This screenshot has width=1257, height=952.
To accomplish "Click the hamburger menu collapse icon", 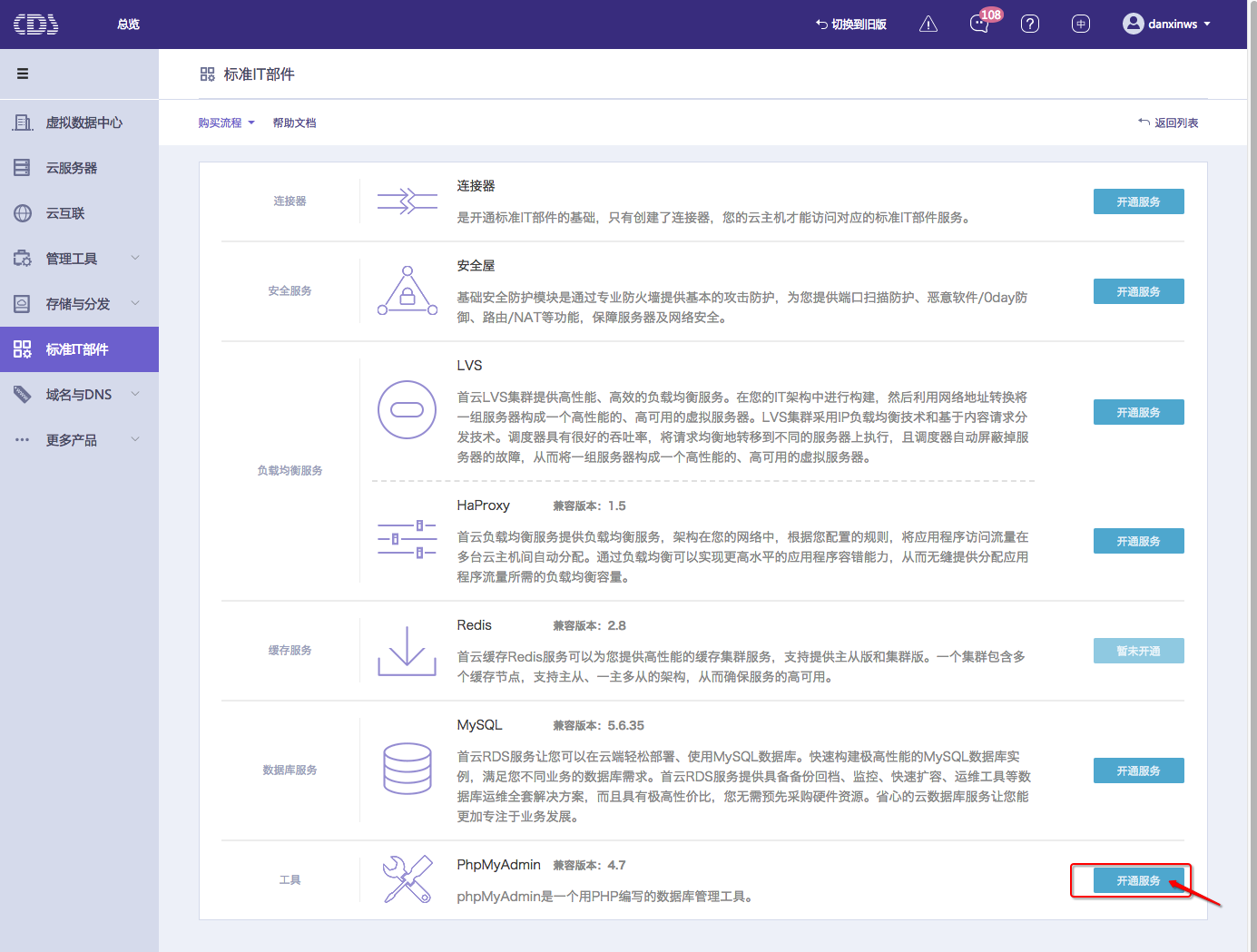I will point(23,74).
